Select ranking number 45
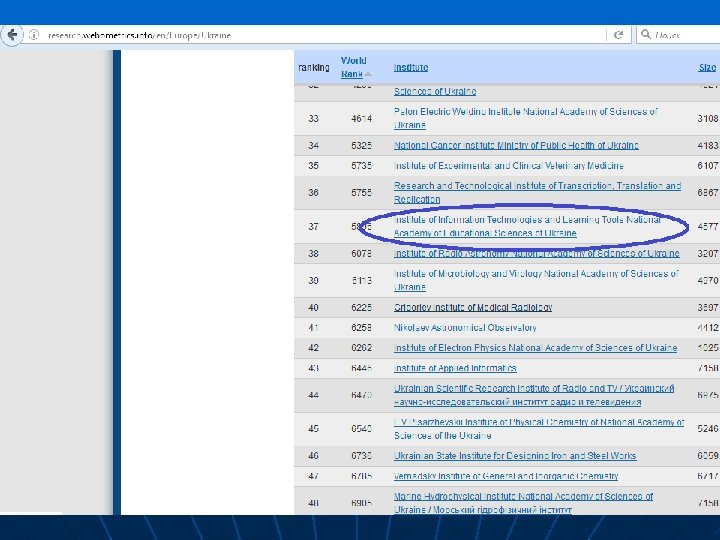 [313, 429]
